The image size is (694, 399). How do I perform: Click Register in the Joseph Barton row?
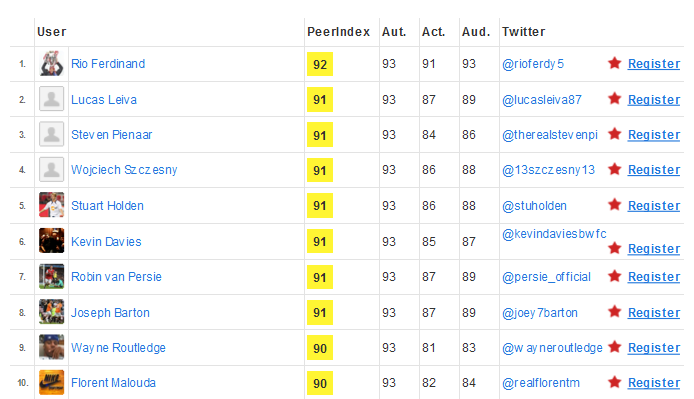tap(654, 313)
